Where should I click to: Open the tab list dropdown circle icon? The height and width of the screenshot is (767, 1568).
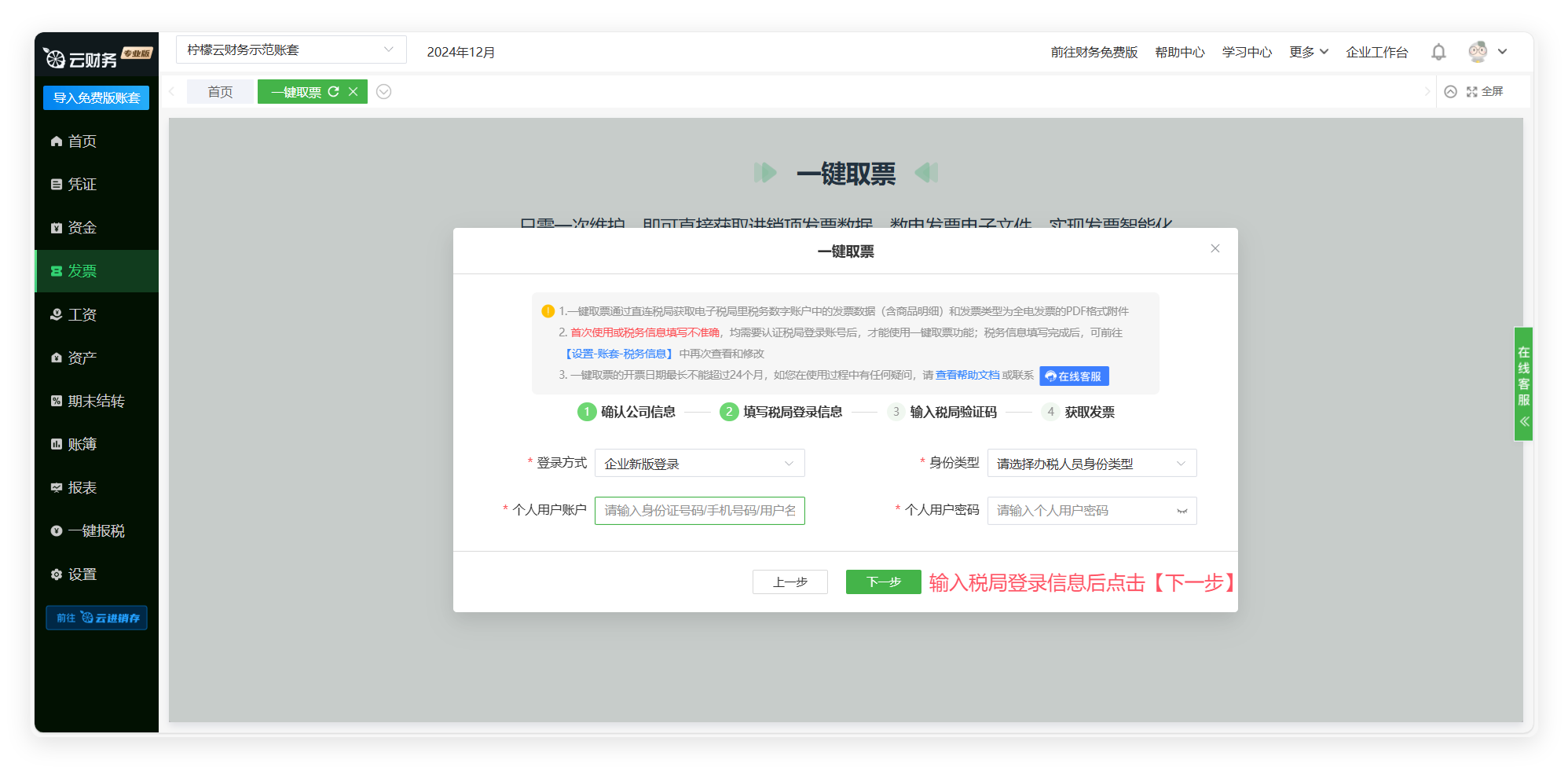tap(383, 92)
